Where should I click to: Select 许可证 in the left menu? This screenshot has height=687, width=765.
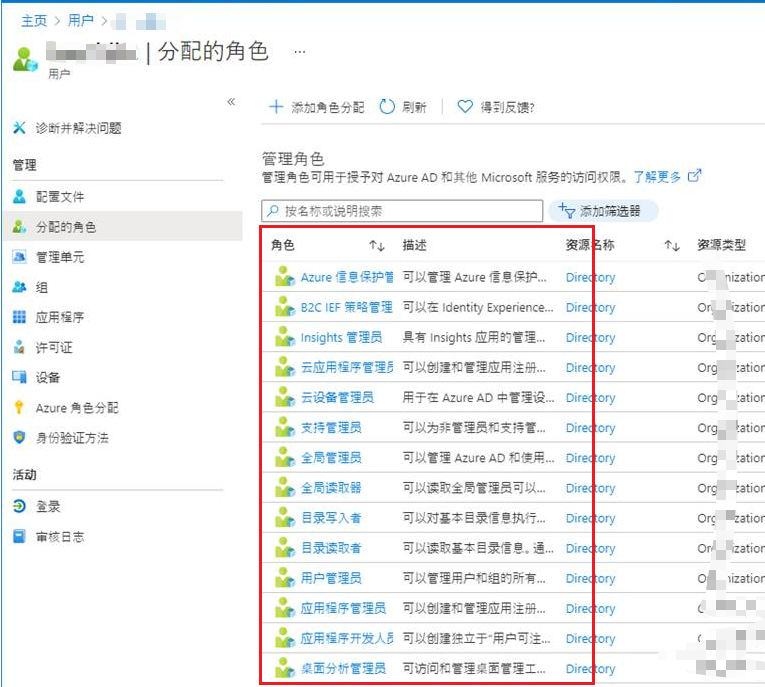coord(54,347)
